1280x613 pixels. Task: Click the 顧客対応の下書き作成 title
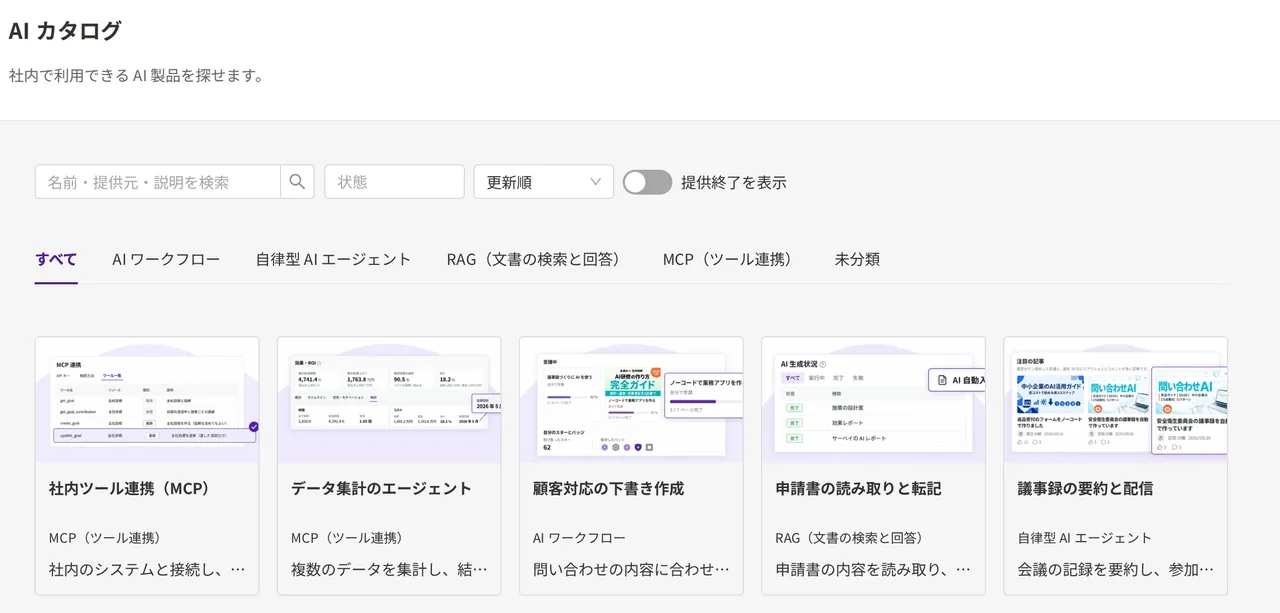tap(608, 488)
